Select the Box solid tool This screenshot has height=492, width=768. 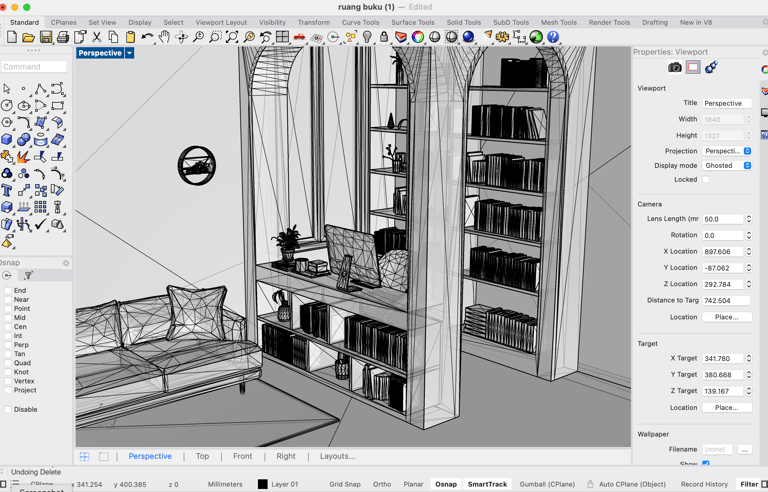click(x=7, y=140)
